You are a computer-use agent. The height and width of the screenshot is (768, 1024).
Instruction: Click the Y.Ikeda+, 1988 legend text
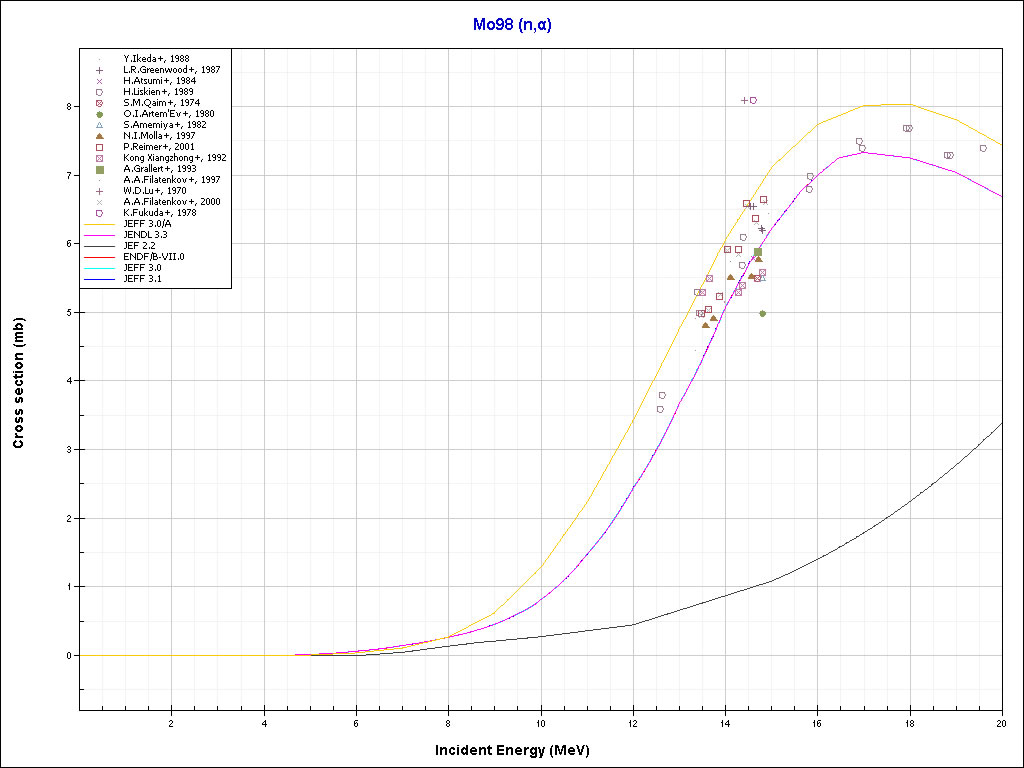pos(158,59)
